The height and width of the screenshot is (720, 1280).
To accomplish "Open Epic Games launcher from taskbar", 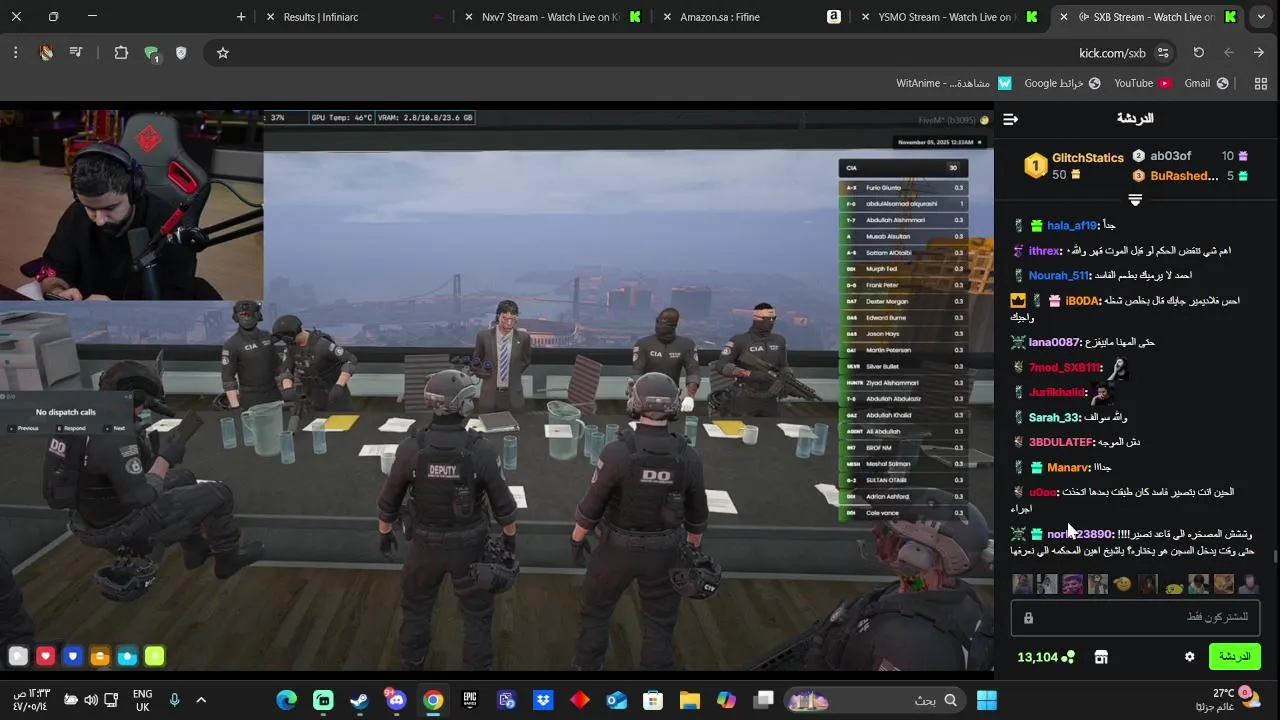I will coord(470,700).
